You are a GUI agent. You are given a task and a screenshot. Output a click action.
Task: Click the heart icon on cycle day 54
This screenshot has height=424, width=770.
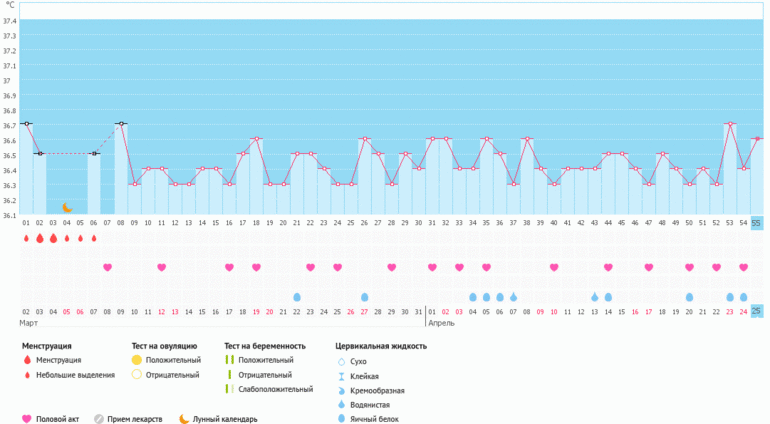(x=743, y=267)
